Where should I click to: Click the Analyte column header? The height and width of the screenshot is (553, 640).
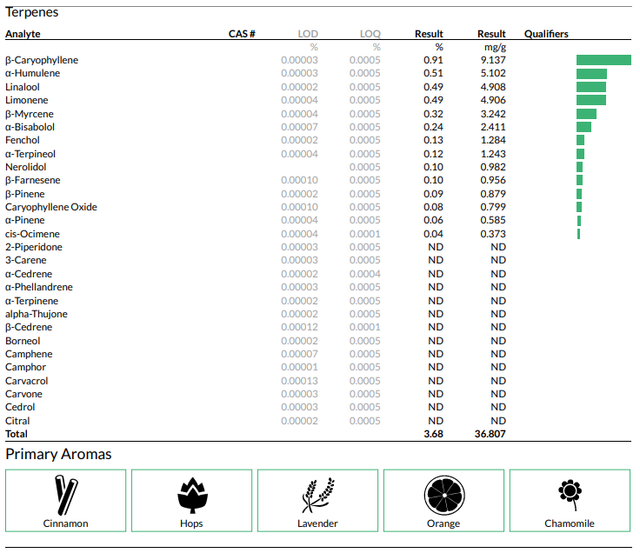pos(23,34)
